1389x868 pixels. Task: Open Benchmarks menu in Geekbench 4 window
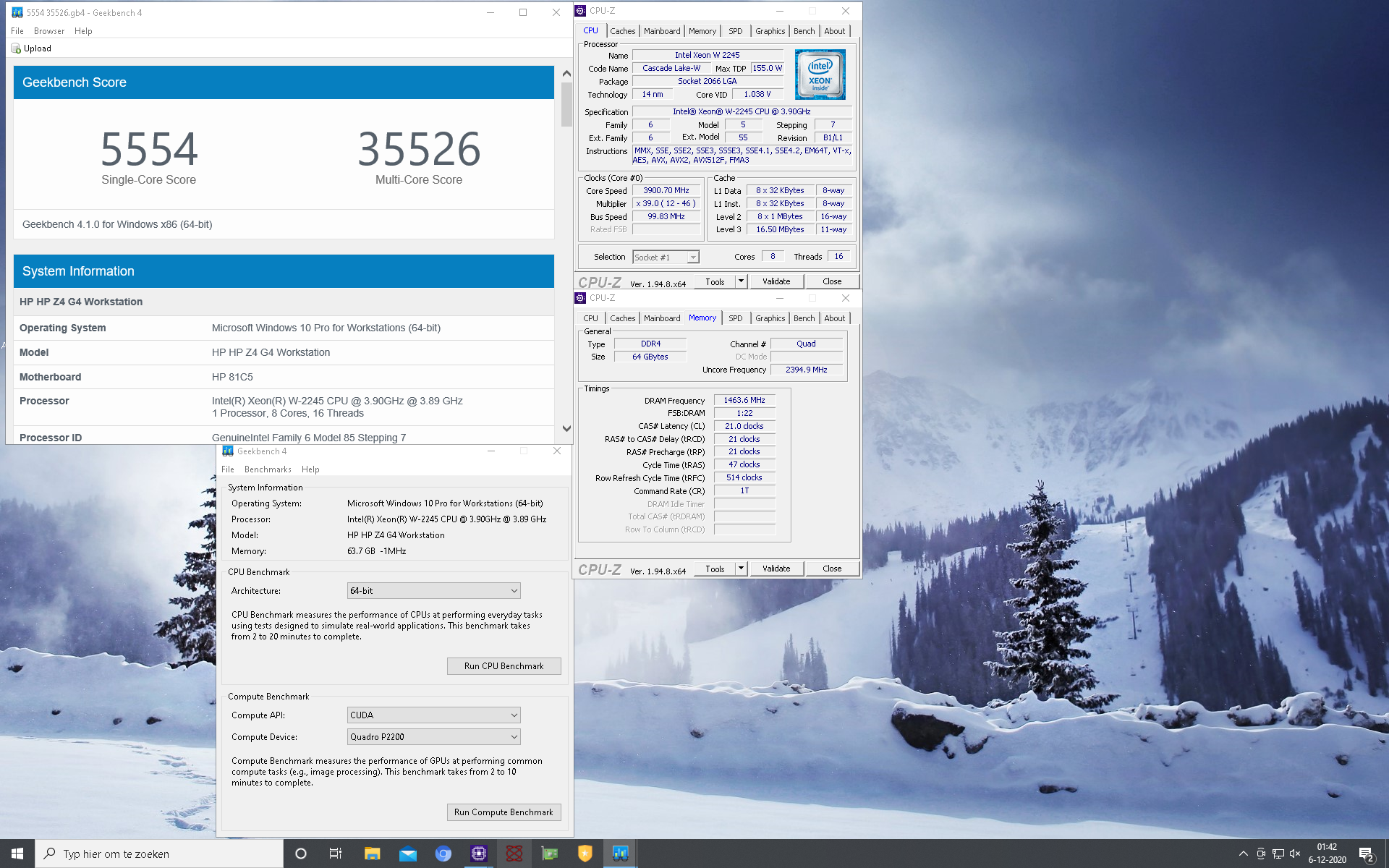pyautogui.click(x=268, y=469)
